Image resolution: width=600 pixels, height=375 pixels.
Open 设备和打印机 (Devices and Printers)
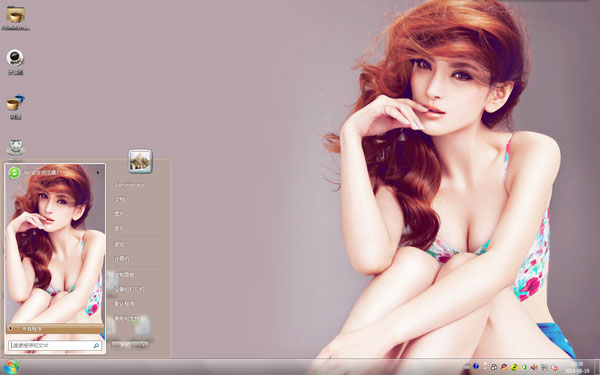(x=129, y=289)
